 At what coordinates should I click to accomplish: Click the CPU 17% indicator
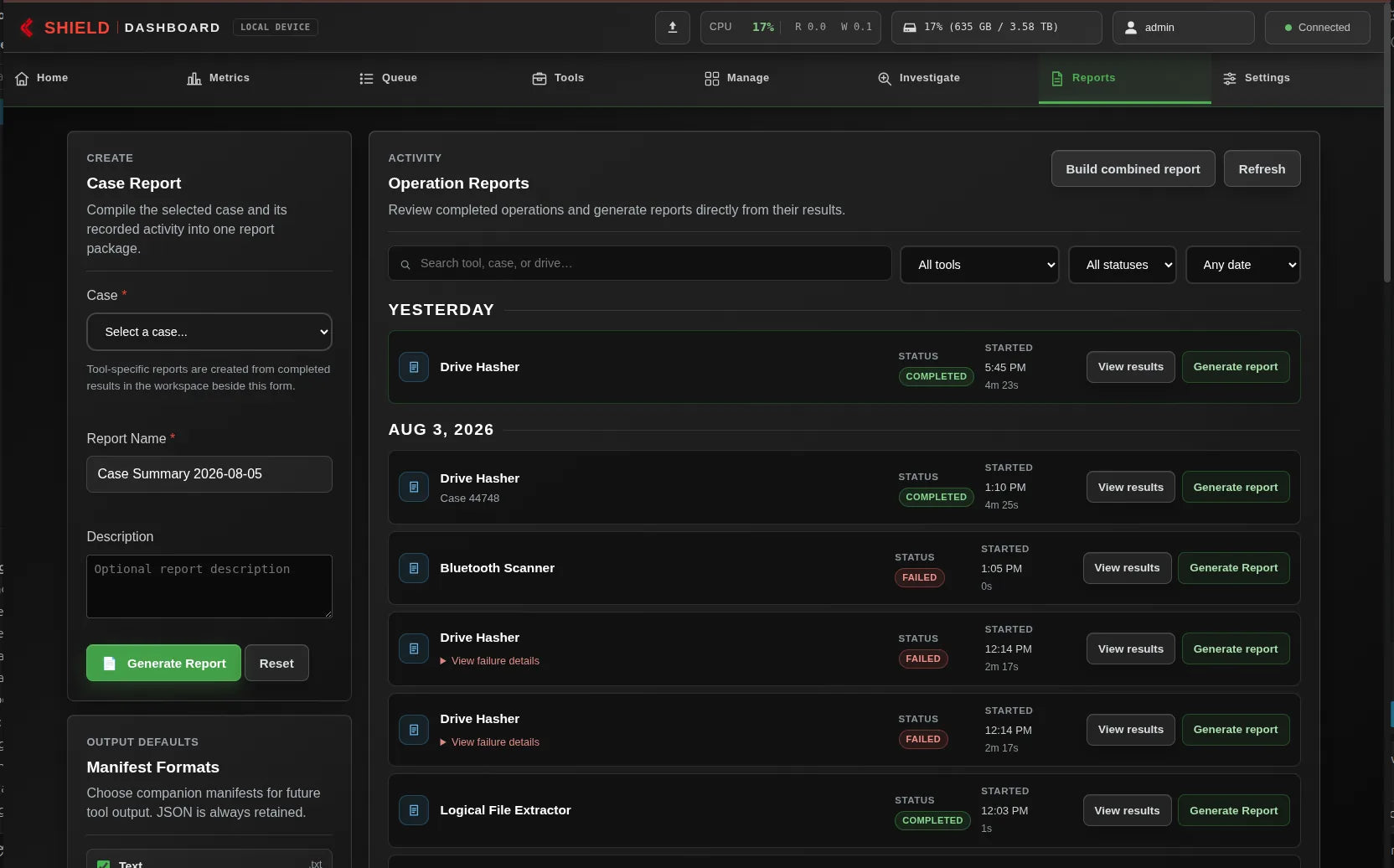[x=741, y=28]
